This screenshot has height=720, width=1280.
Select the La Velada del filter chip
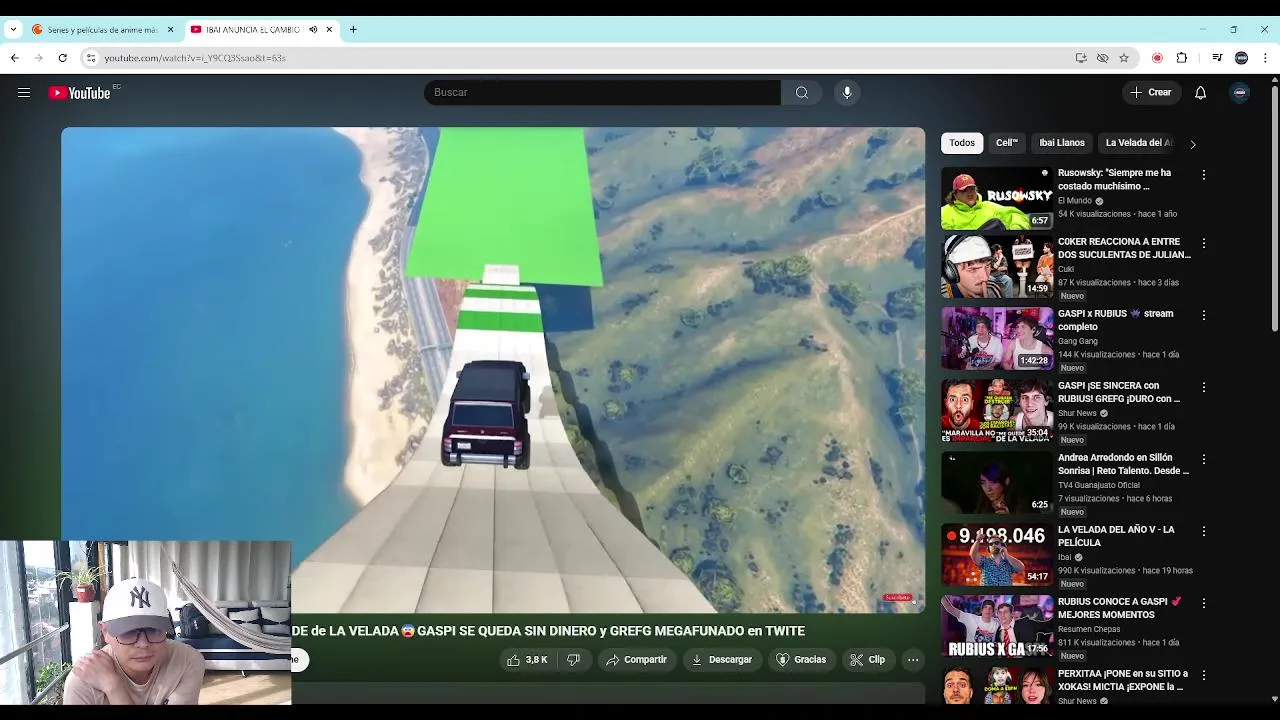pos(1139,143)
